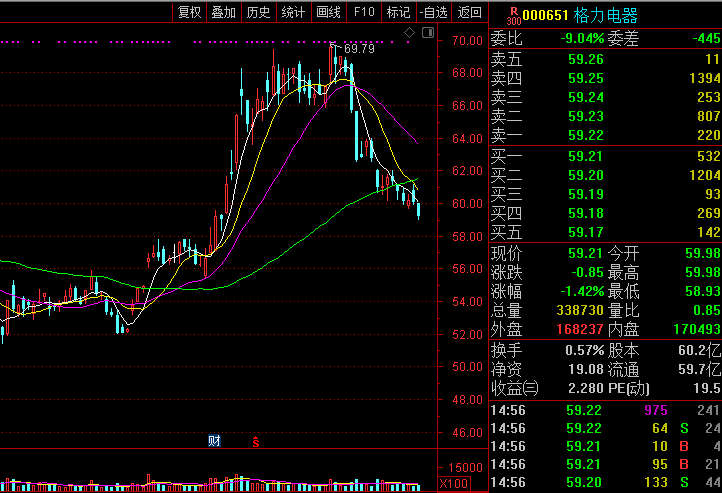Open the 复权 price adjustment menu
The image size is (722, 493).
coord(190,12)
